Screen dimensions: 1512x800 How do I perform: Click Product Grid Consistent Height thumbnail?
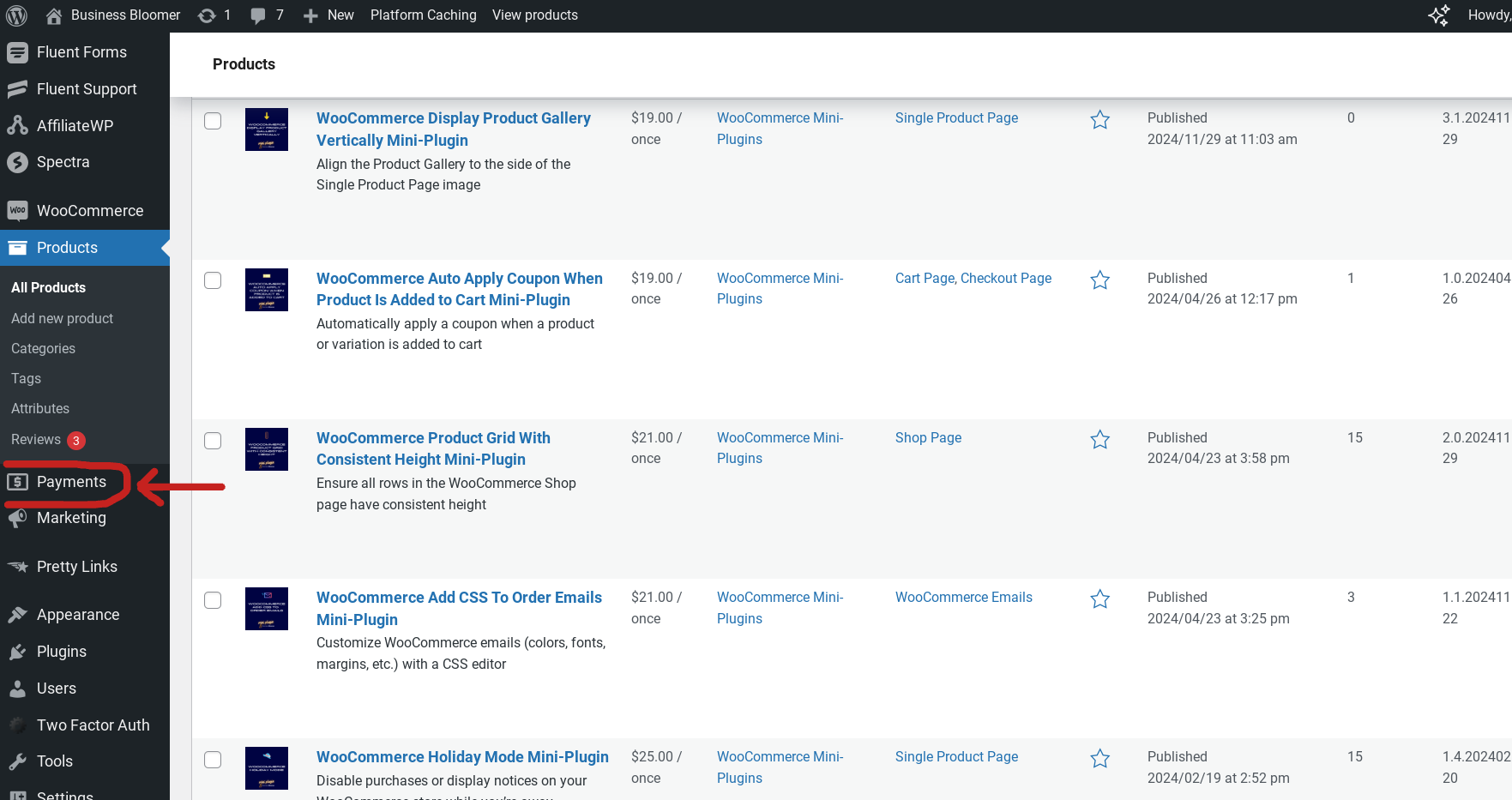(x=267, y=449)
